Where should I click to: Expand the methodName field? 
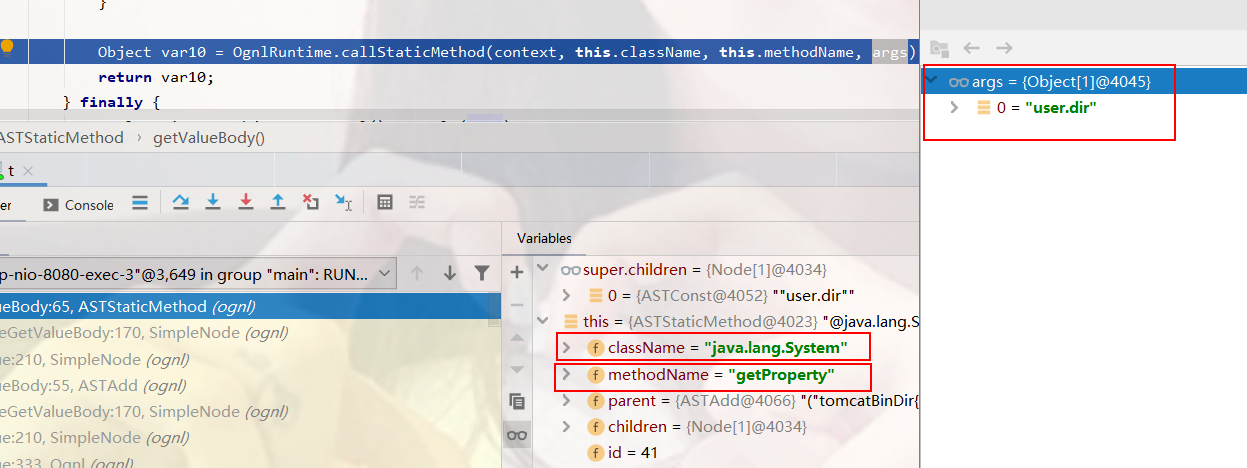coord(566,374)
